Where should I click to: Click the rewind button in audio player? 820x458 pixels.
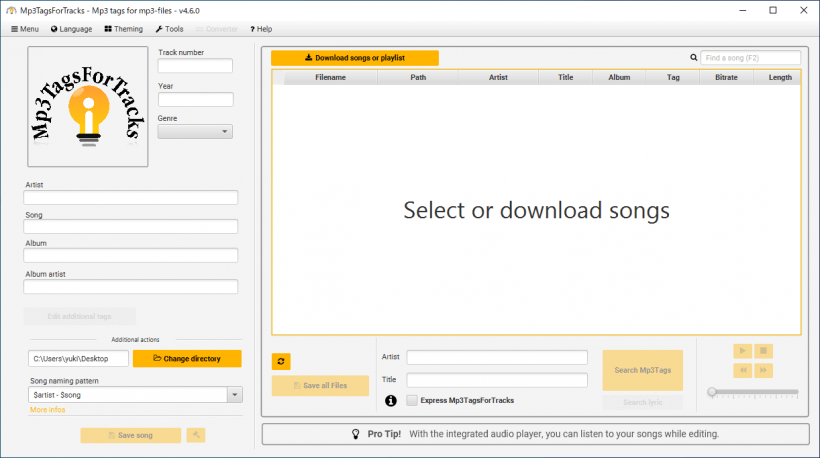tap(743, 370)
